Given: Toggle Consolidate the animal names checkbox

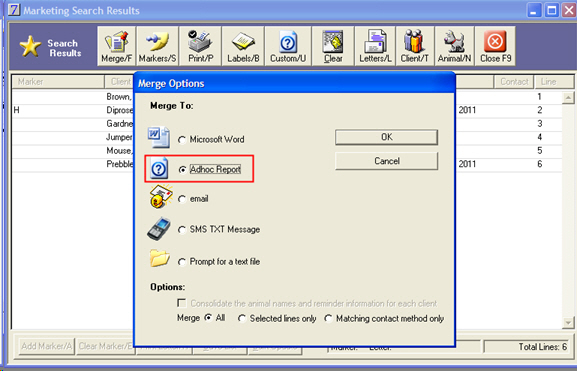Looking at the screenshot, I should [x=181, y=303].
